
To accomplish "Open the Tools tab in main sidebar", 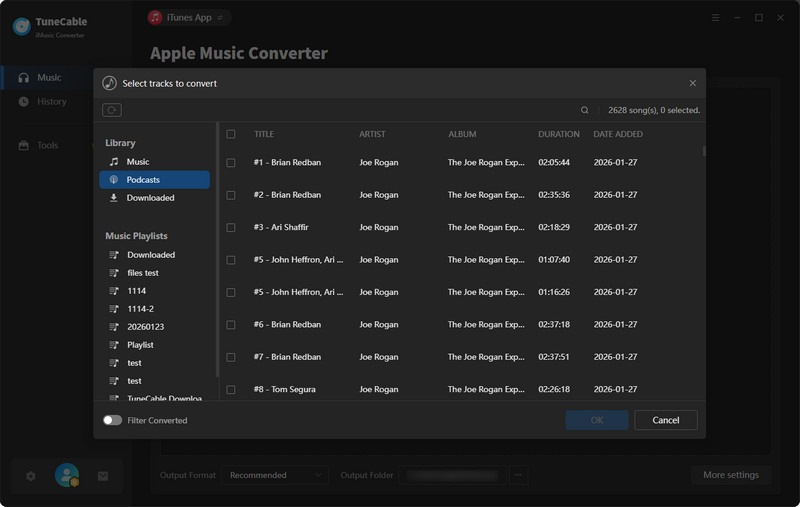I will coord(47,145).
